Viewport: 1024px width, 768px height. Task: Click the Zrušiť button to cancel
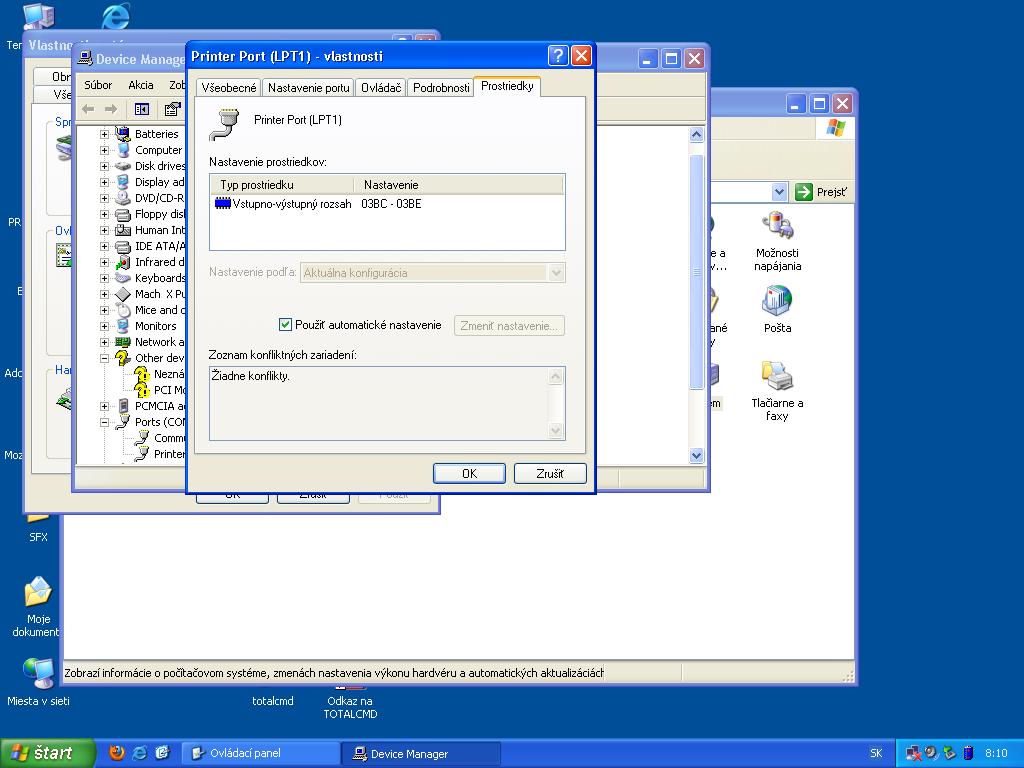click(x=550, y=473)
